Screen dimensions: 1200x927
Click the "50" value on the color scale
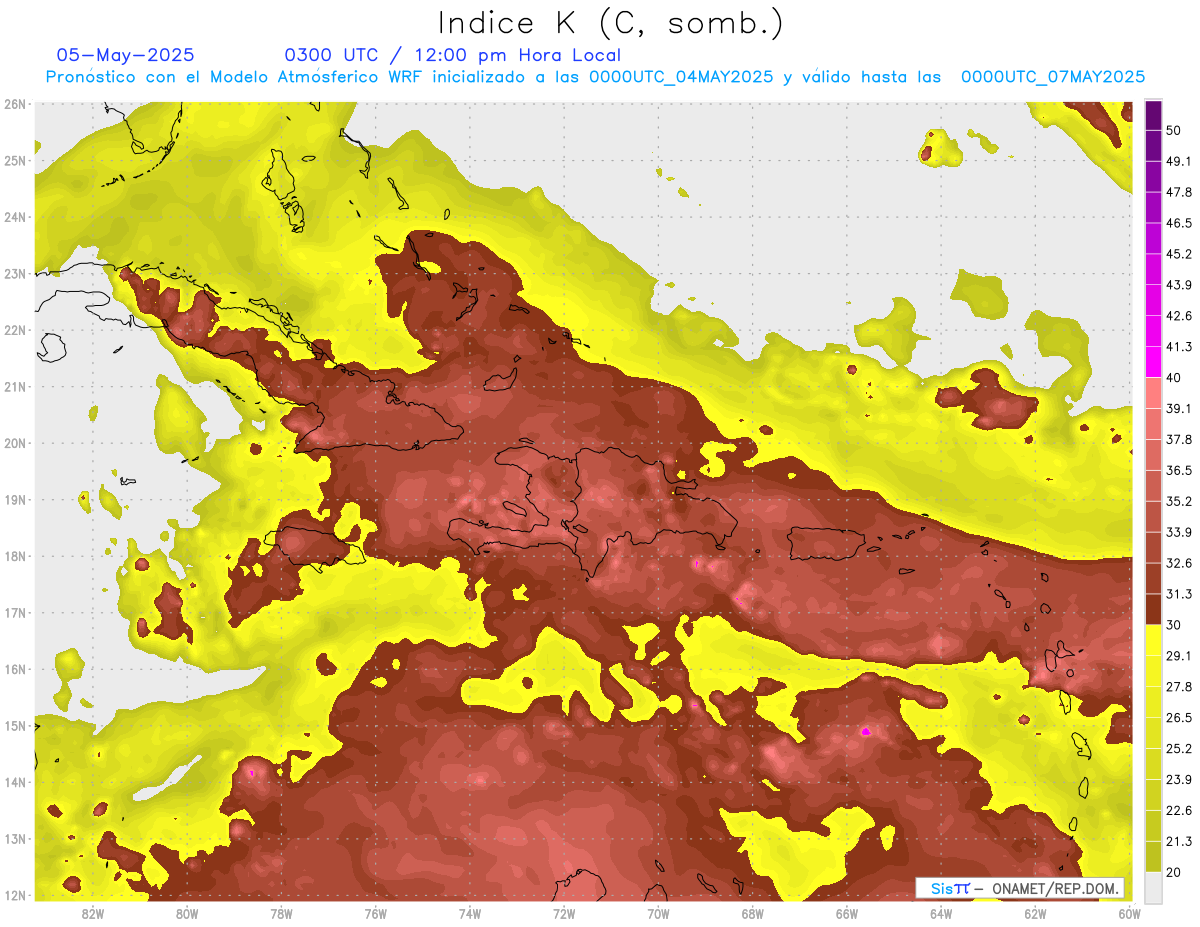[1173, 130]
